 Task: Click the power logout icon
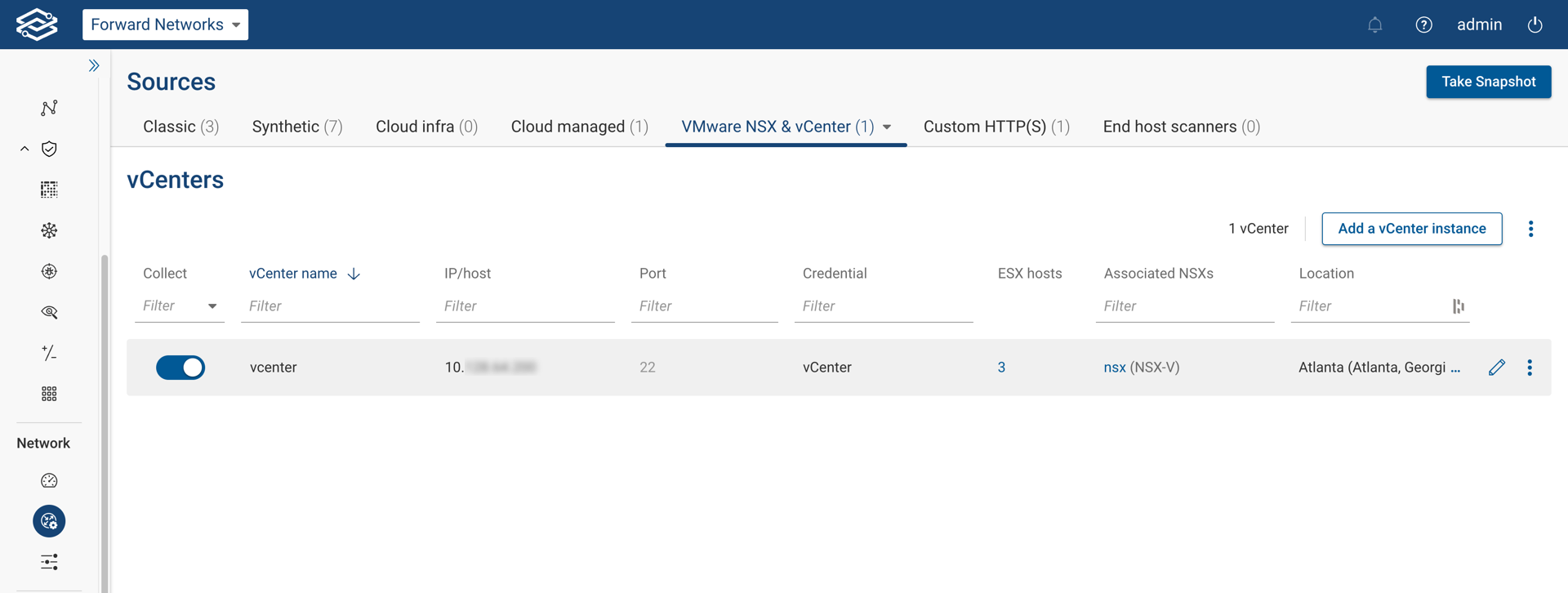tap(1535, 25)
